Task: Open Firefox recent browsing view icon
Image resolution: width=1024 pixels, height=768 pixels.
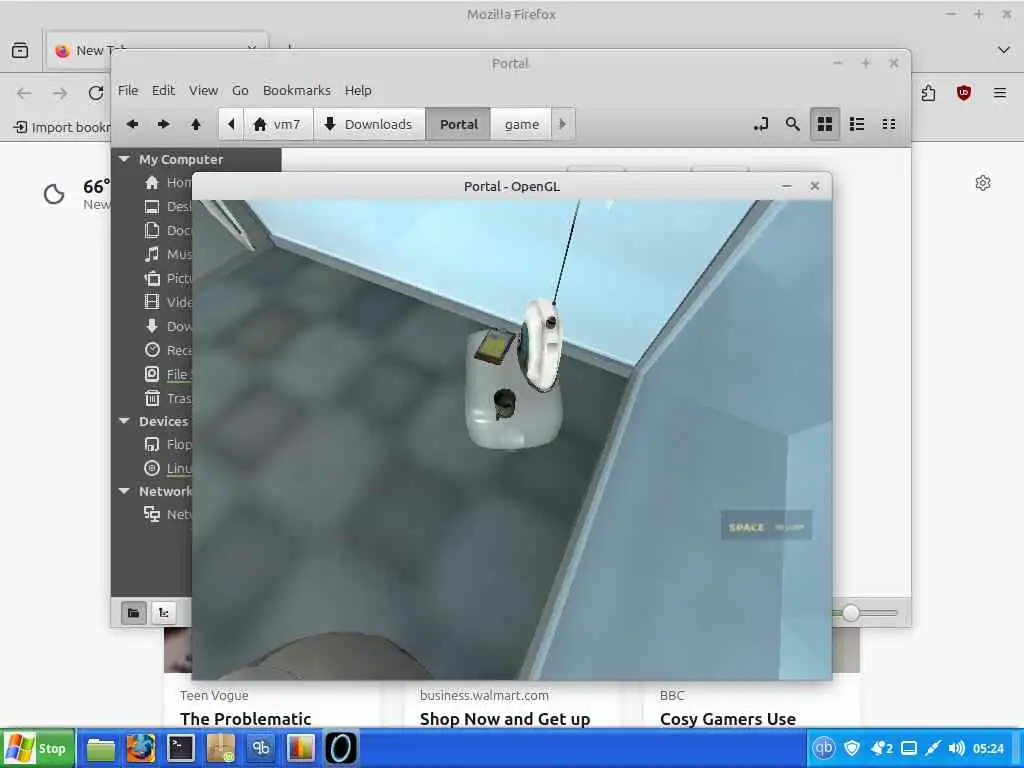Action: (20, 50)
